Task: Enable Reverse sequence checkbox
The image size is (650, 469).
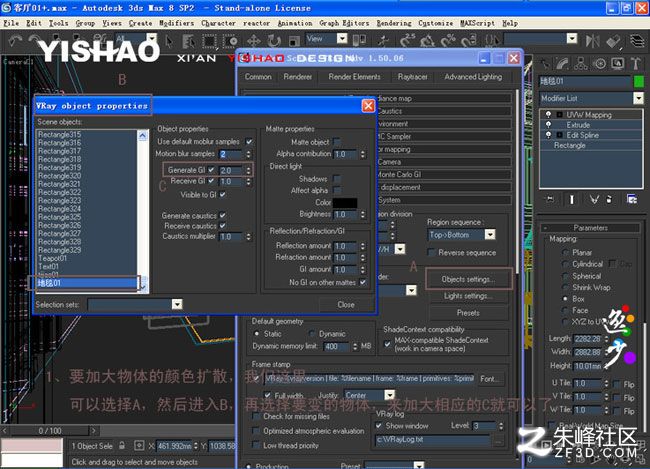Action: tap(432, 252)
